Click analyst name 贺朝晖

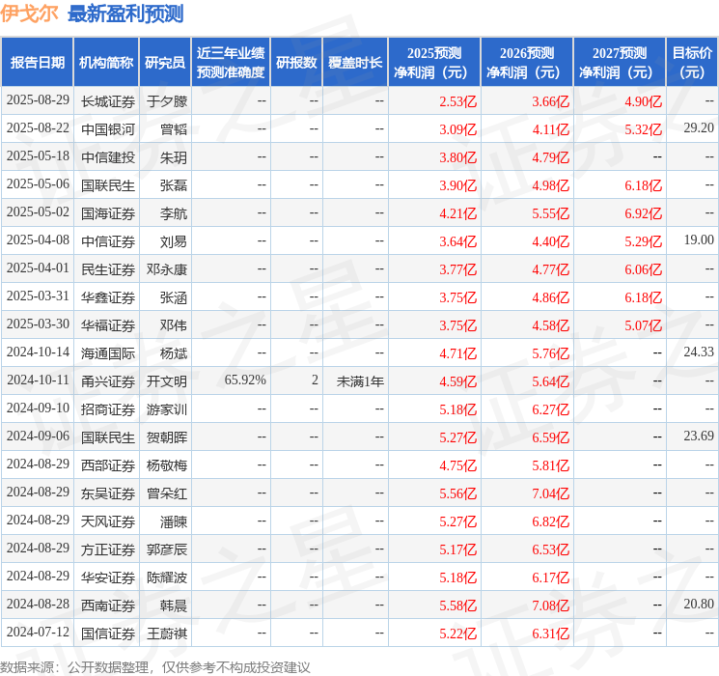pyautogui.click(x=167, y=438)
